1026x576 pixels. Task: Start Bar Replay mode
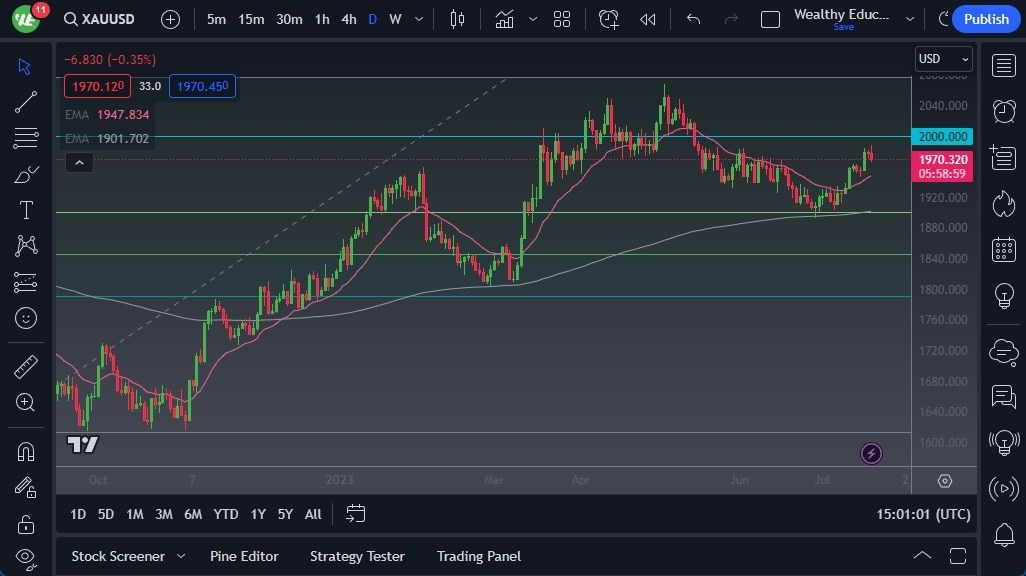click(647, 19)
